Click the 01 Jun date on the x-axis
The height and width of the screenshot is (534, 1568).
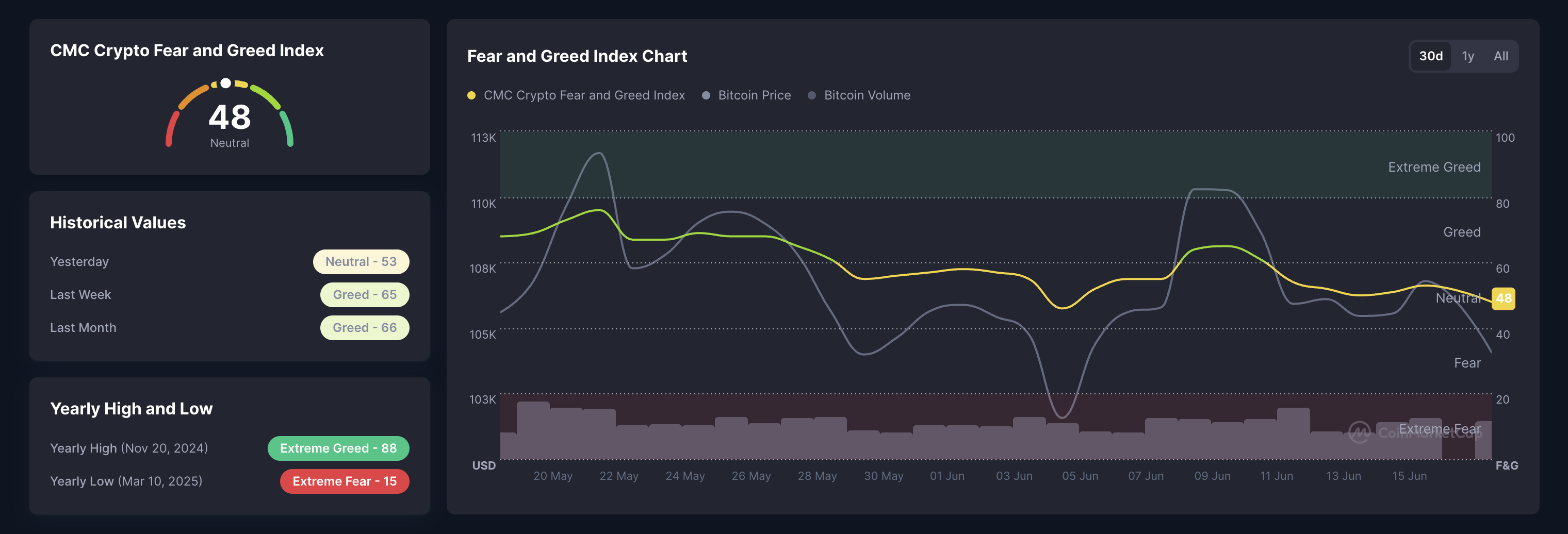pyautogui.click(x=947, y=476)
